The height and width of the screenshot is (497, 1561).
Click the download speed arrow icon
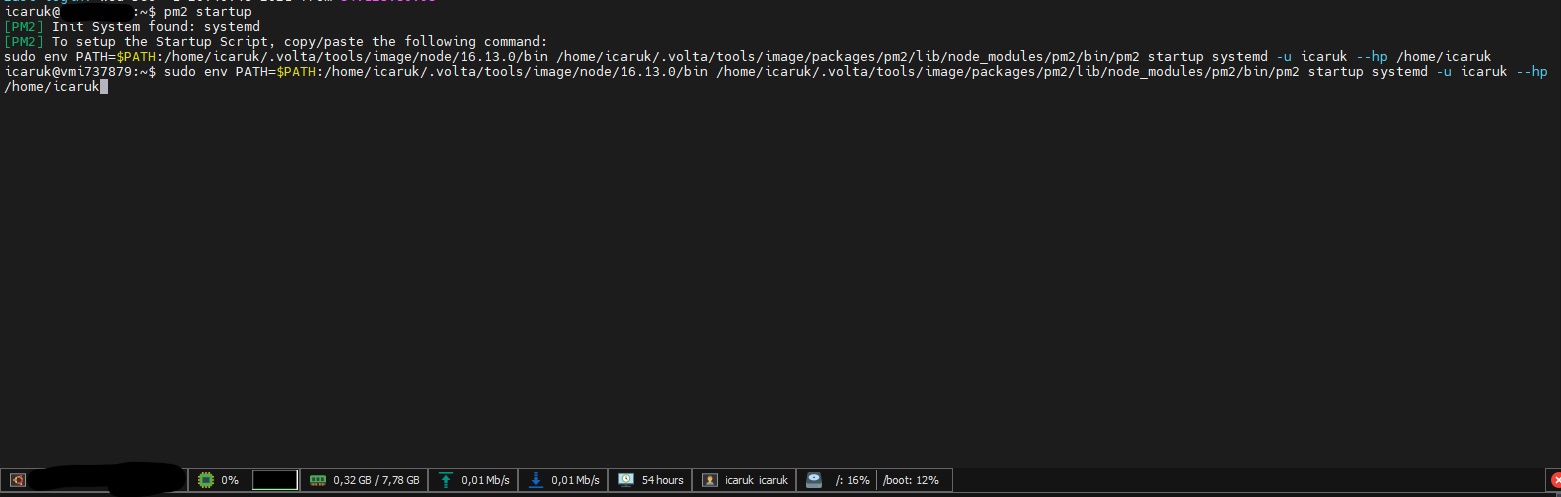click(x=536, y=480)
